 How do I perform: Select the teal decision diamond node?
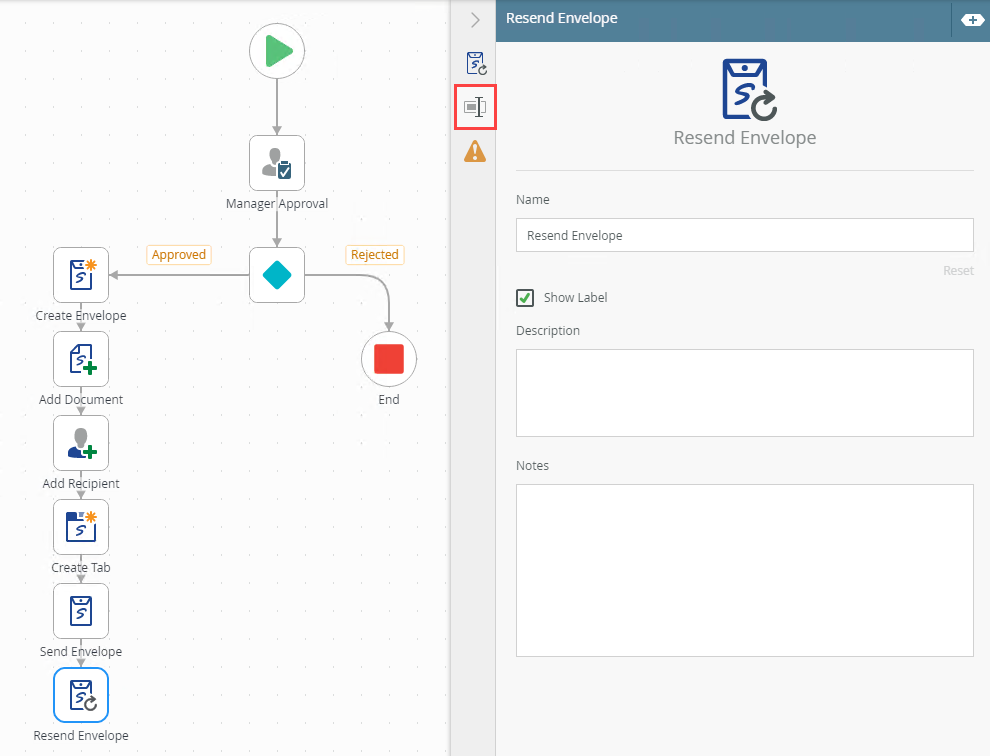click(x=277, y=275)
